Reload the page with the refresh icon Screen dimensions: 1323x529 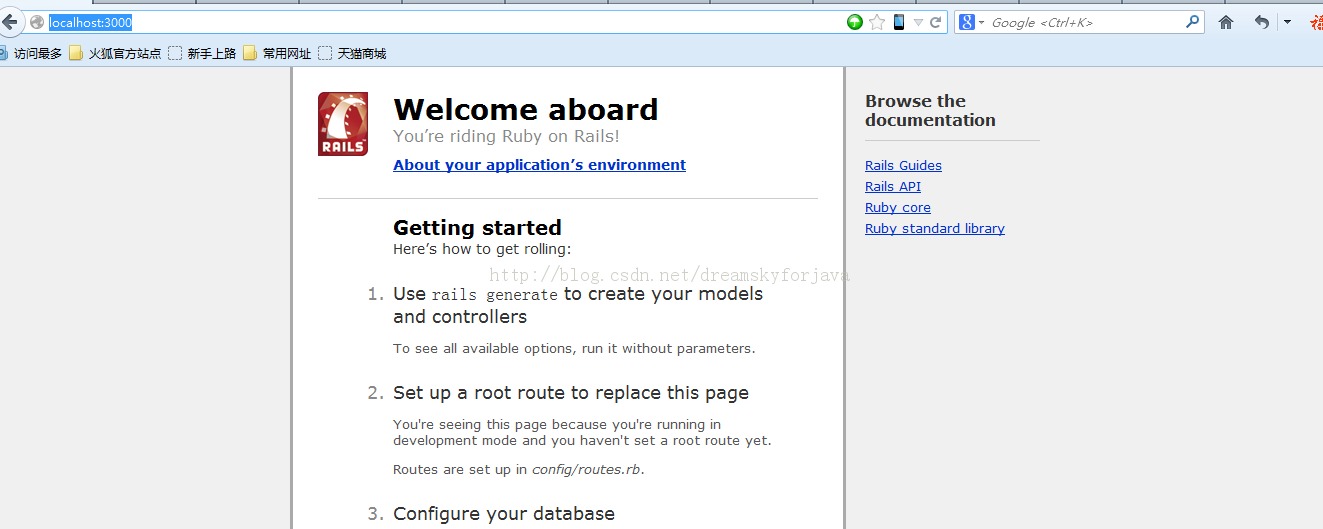[x=936, y=22]
